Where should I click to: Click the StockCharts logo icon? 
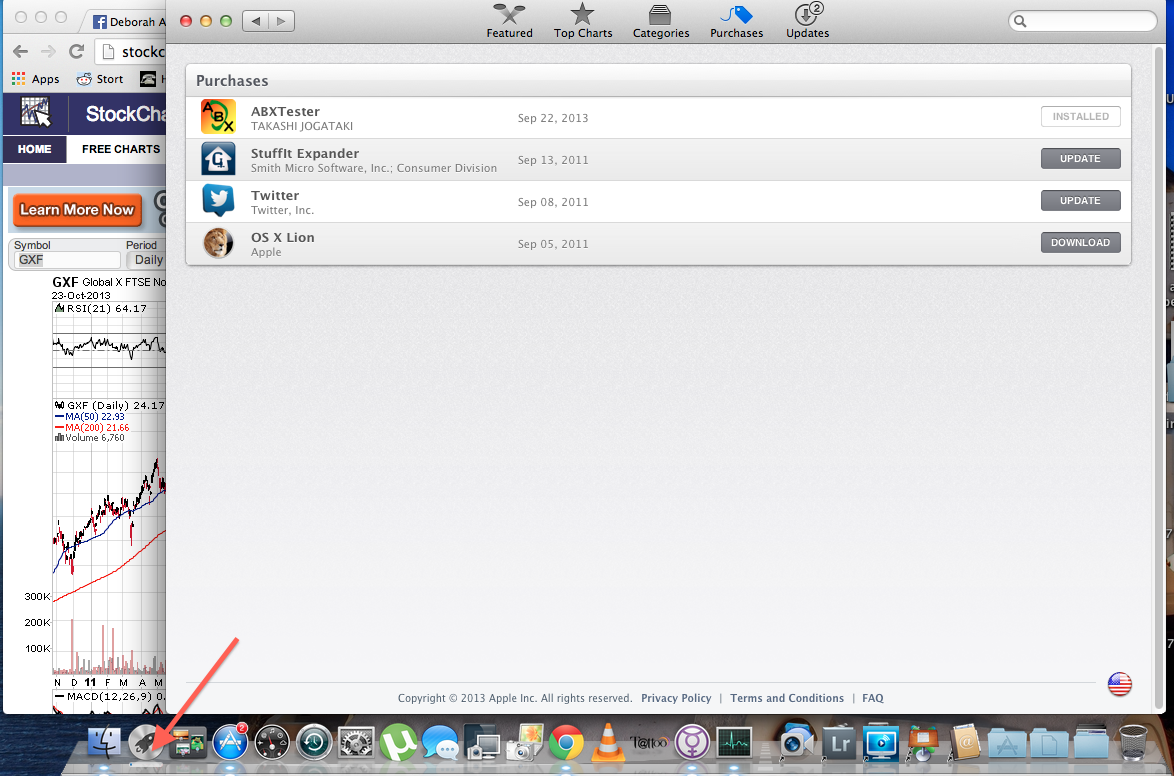35,114
